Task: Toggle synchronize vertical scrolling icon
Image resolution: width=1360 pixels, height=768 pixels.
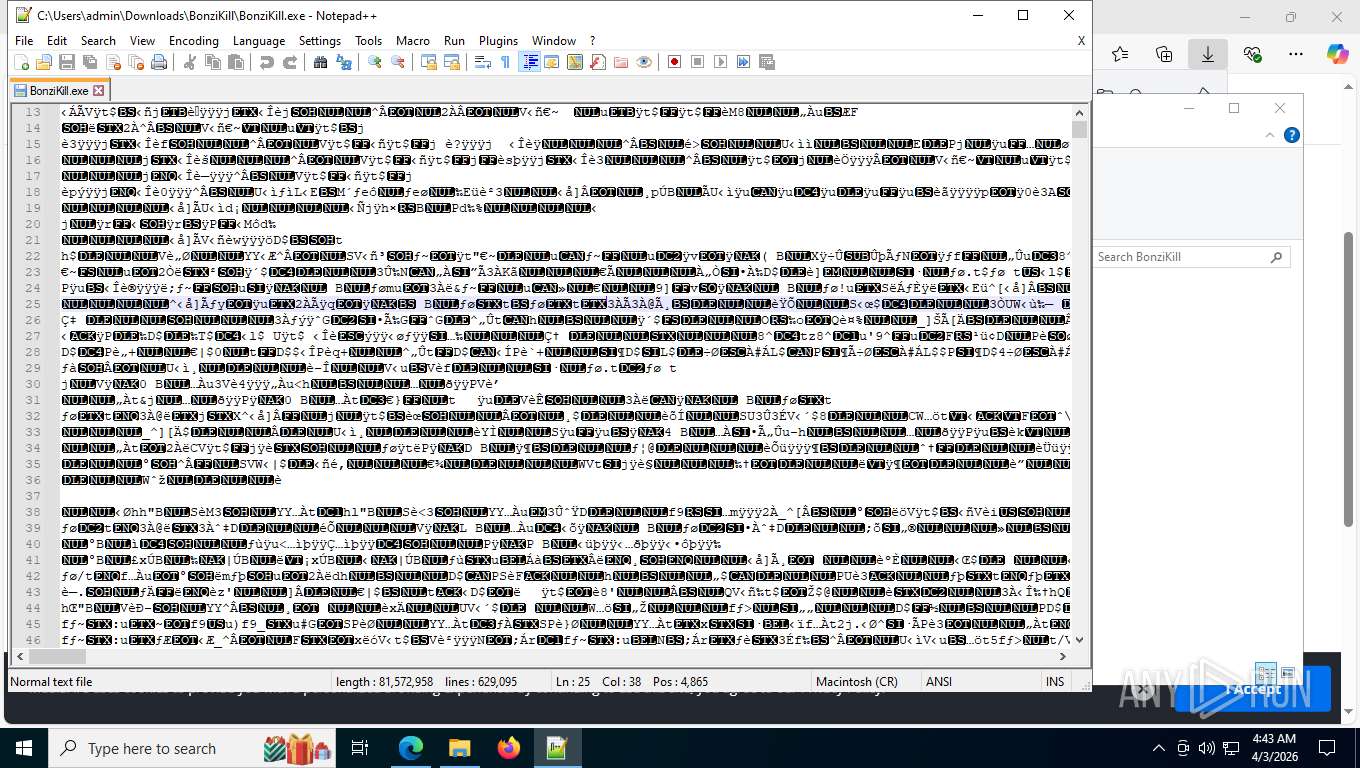Action: [428, 62]
